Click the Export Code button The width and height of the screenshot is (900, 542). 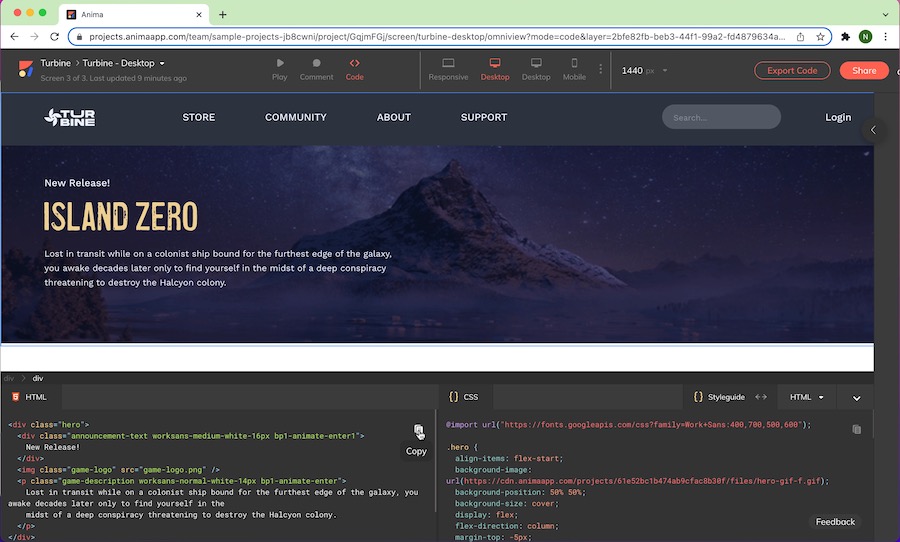pos(792,70)
